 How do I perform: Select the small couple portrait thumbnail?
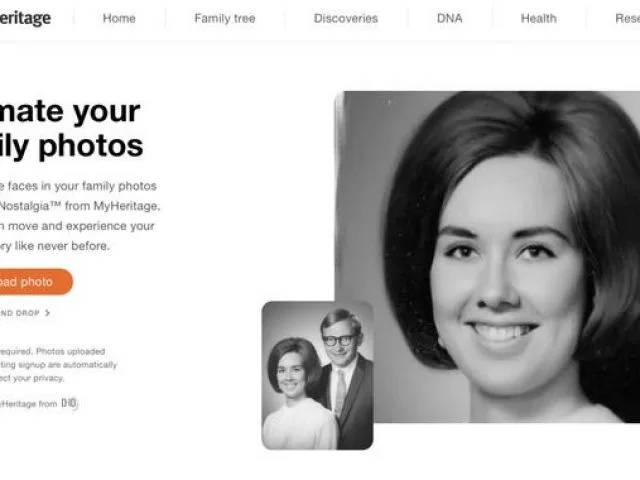coord(318,375)
